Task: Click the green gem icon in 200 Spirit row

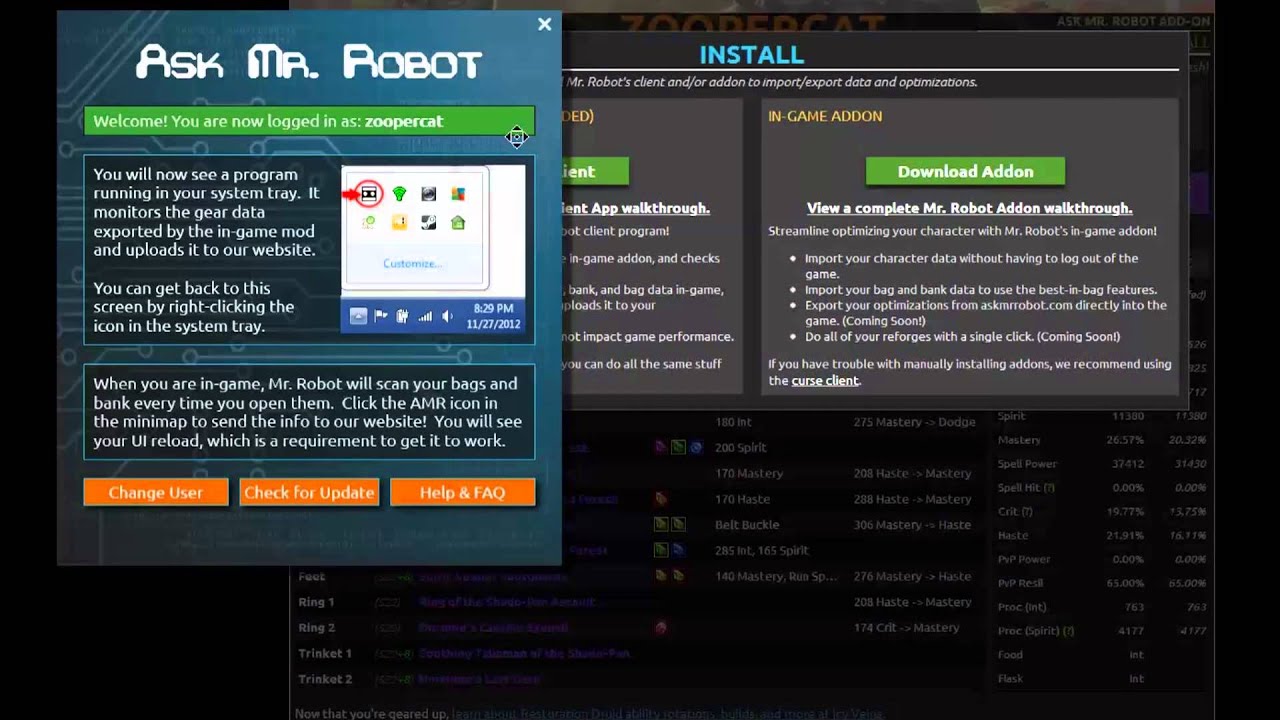Action: tap(678, 447)
